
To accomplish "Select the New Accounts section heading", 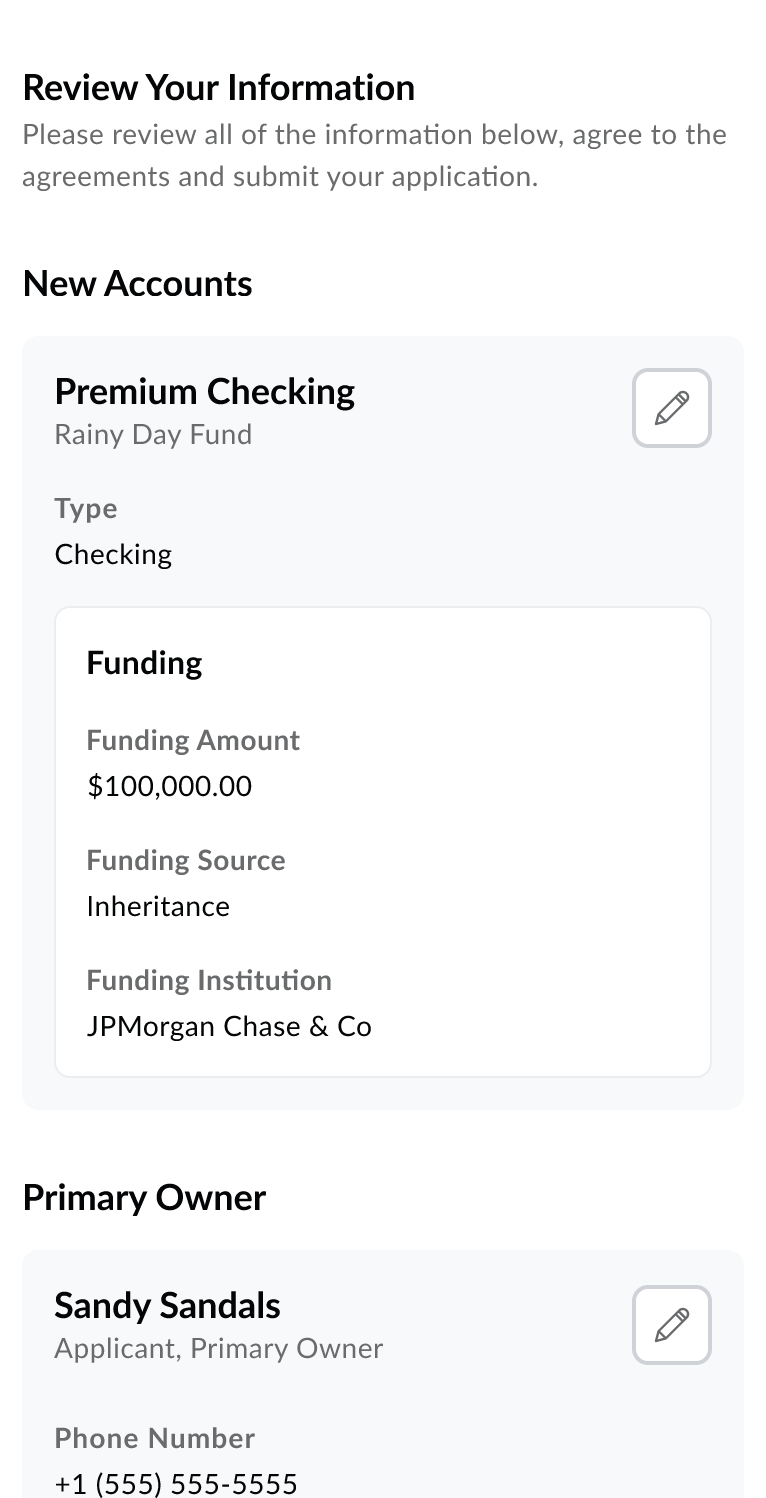I will [x=137, y=284].
